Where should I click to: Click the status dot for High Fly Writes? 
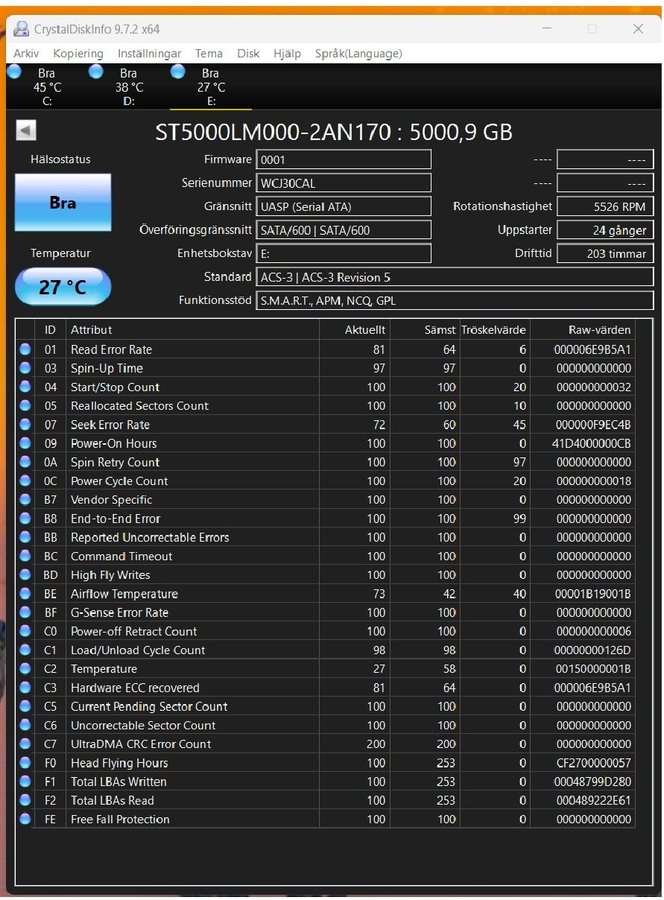pyautogui.click(x=25, y=575)
